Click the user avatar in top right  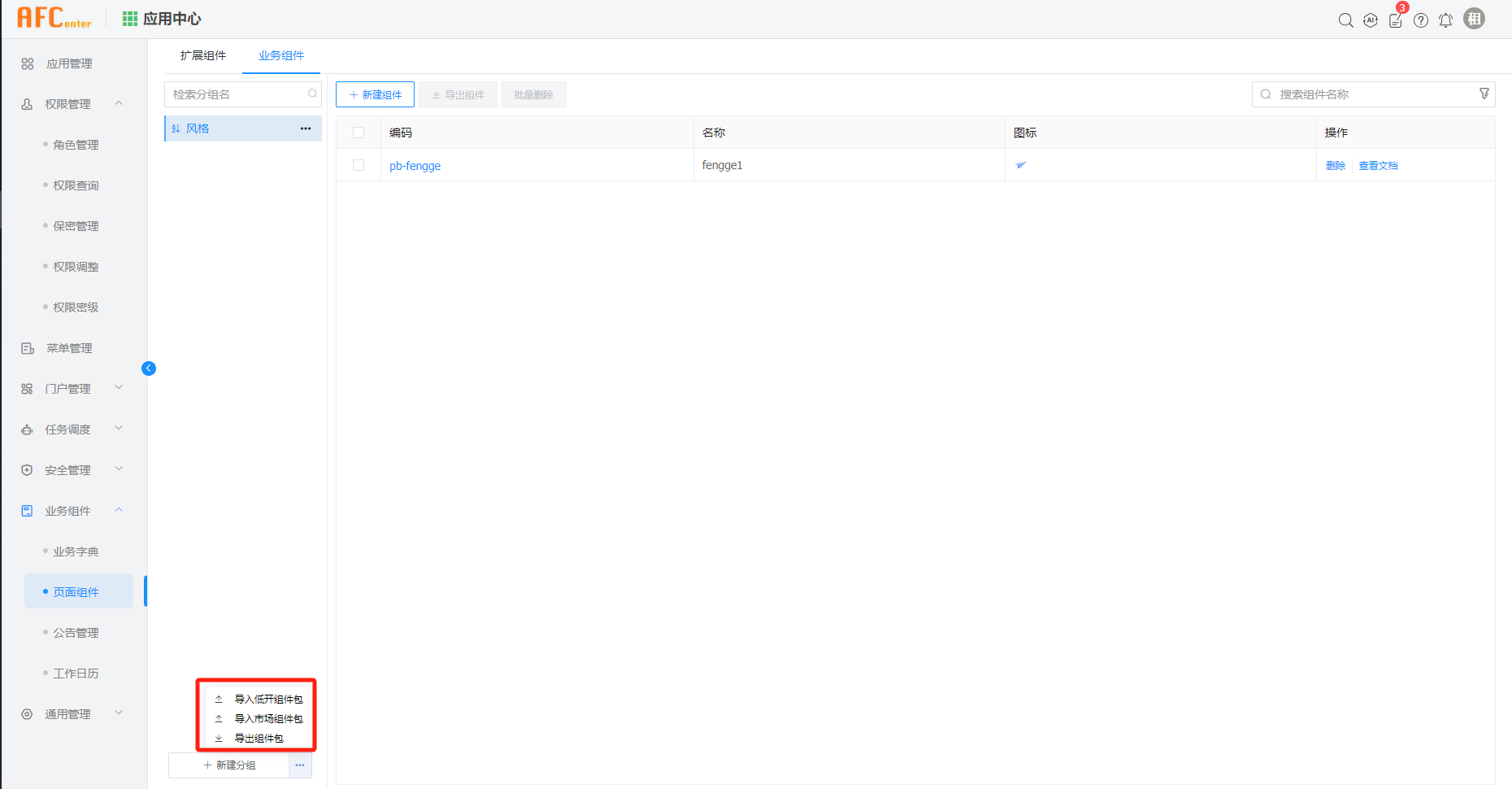coord(1474,19)
